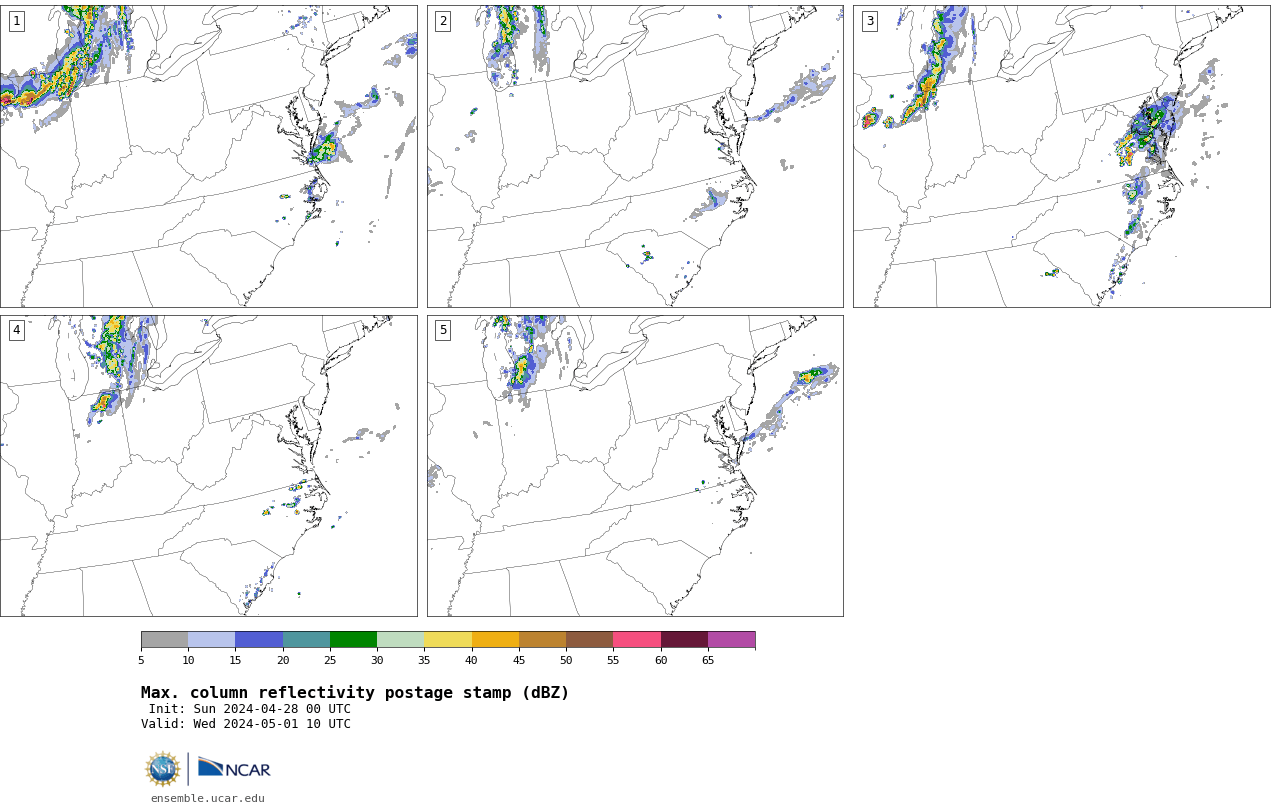
Task: Open ensemble member 3 reflectivity map
Action: click(x=1061, y=156)
